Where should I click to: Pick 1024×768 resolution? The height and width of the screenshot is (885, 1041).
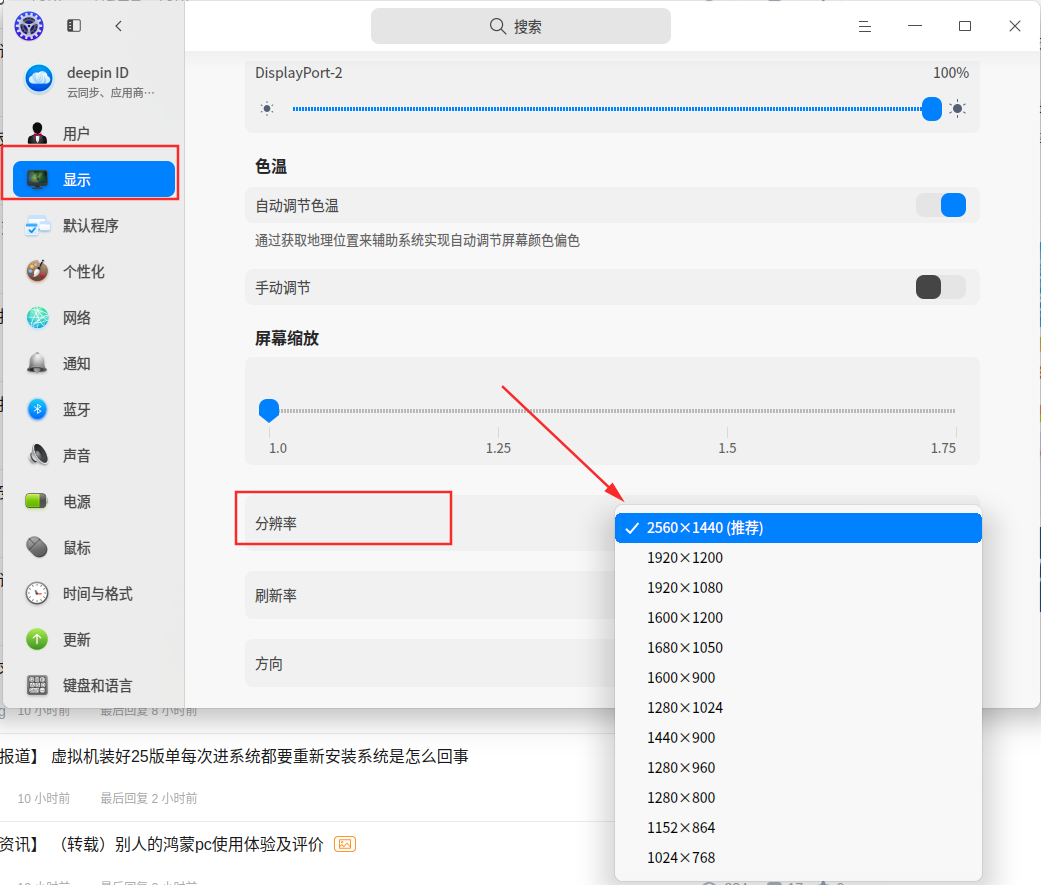tap(798, 857)
